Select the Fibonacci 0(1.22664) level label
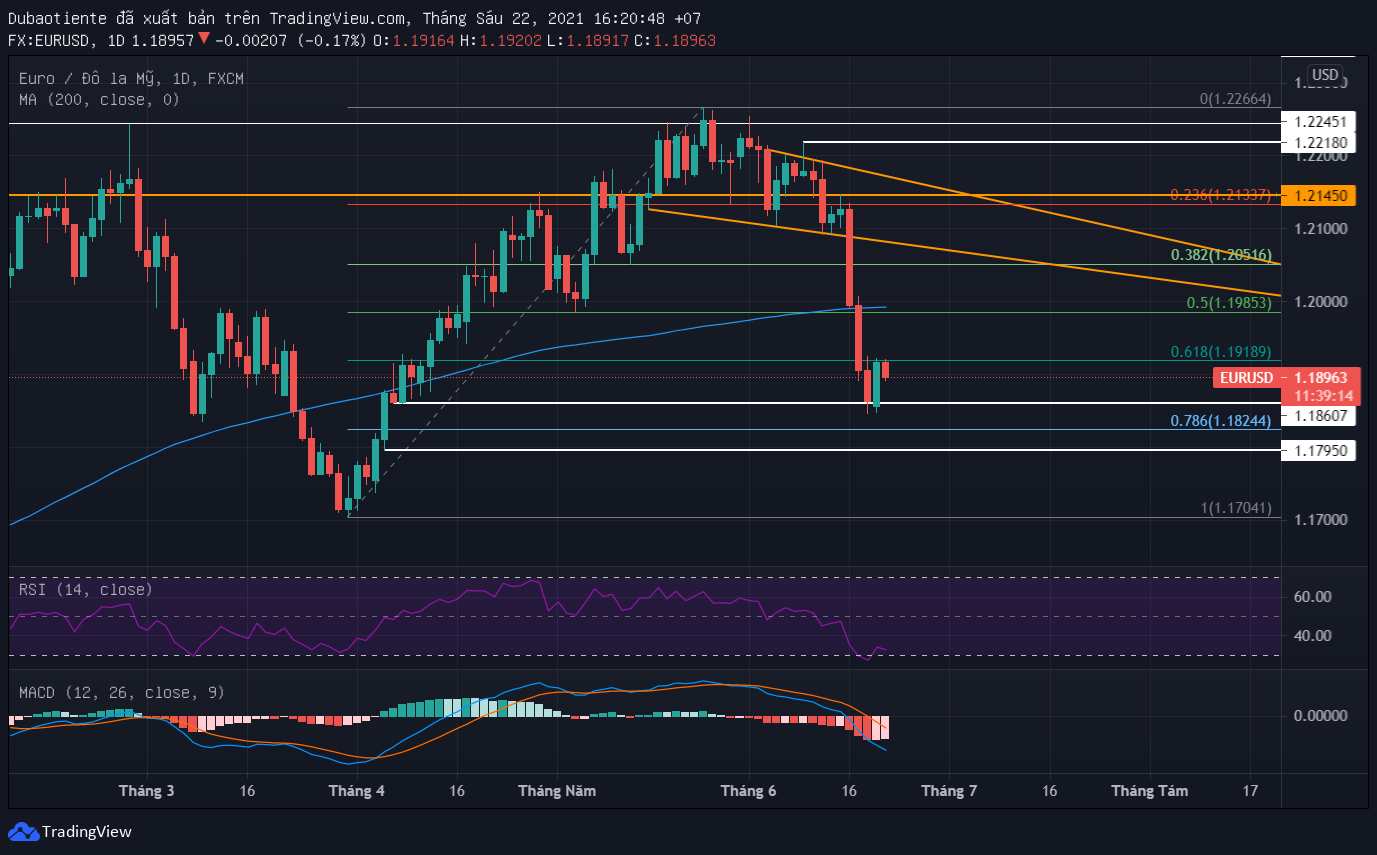Screen dimensions: 1377x855 [1235, 99]
